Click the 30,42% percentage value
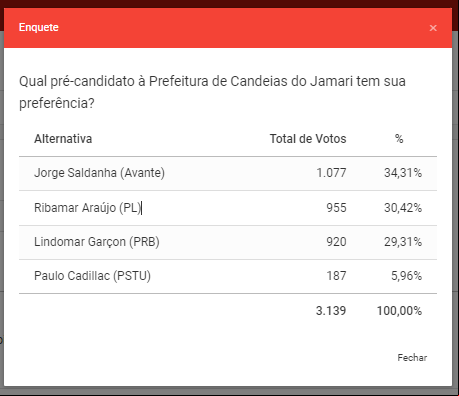Viewport: 459px width, 396px height. [x=403, y=208]
